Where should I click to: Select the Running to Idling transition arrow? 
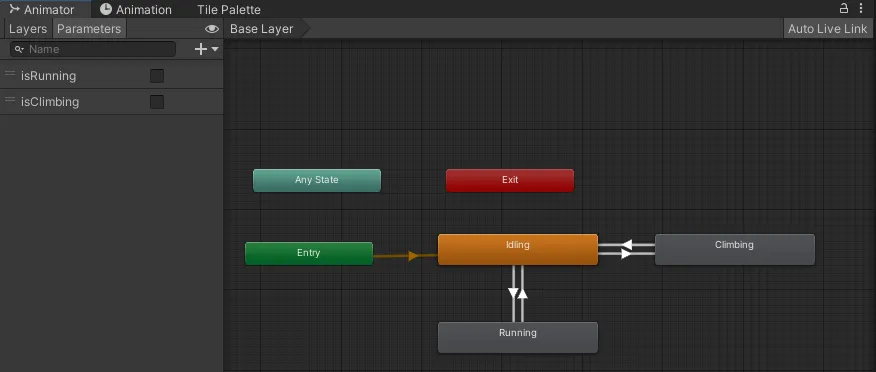[x=522, y=293]
